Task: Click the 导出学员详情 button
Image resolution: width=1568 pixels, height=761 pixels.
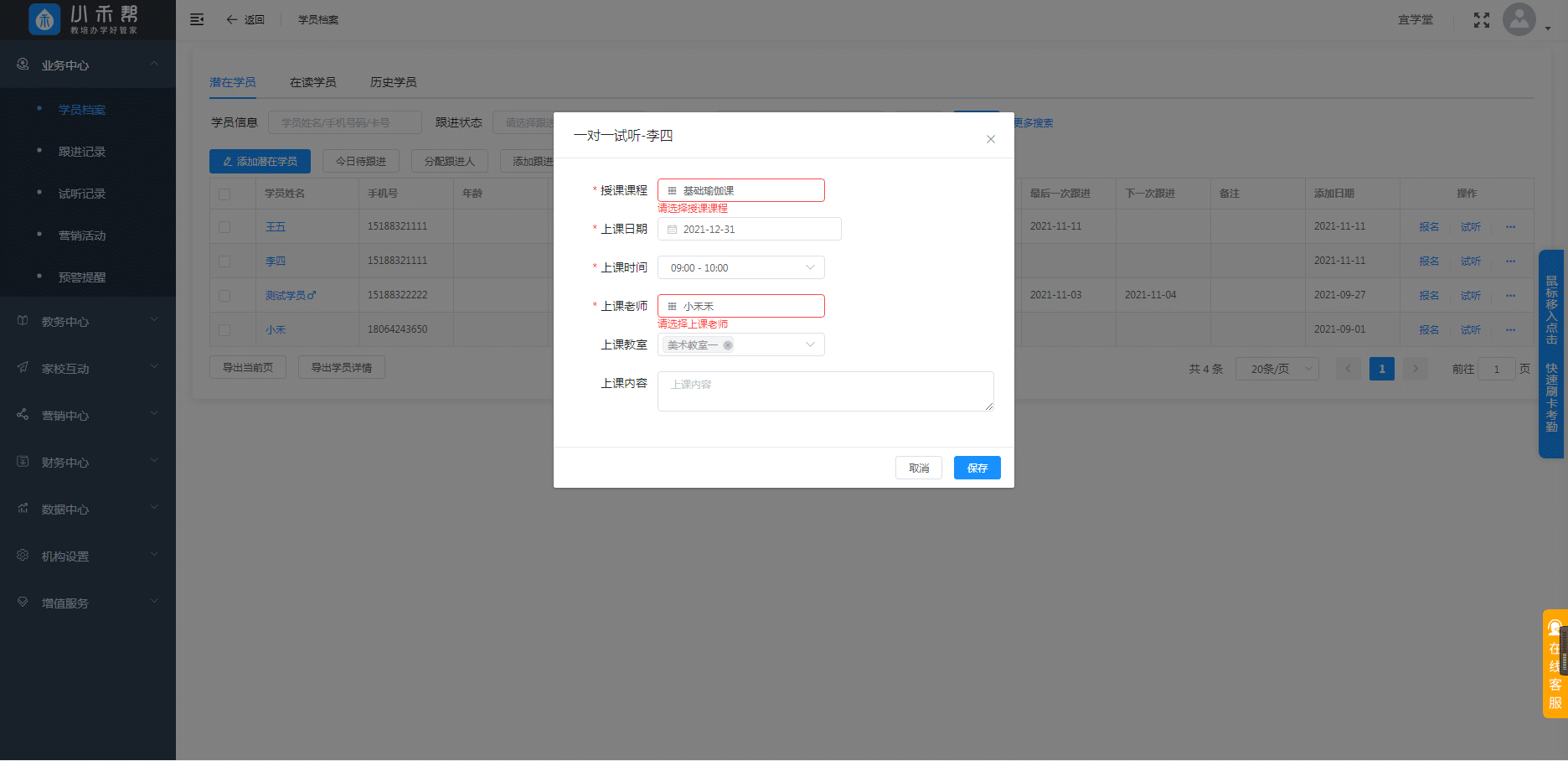Action: point(342,367)
